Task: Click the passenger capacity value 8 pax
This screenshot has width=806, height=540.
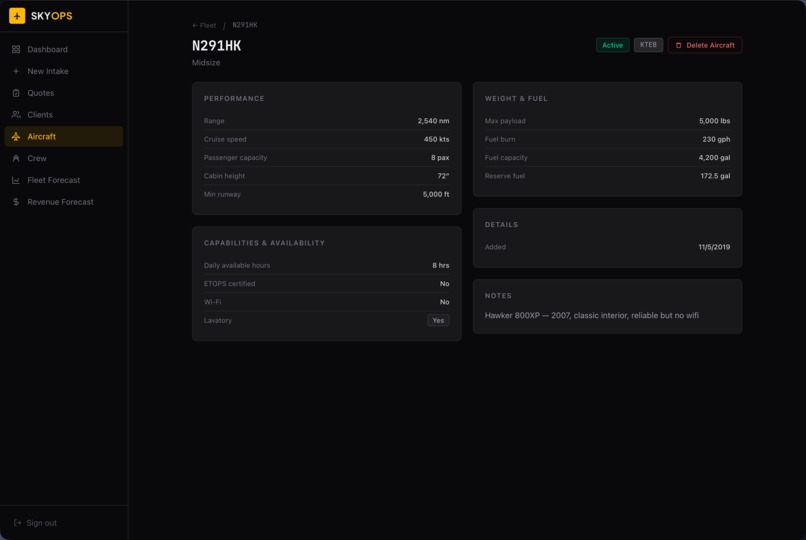Action: pos(440,158)
